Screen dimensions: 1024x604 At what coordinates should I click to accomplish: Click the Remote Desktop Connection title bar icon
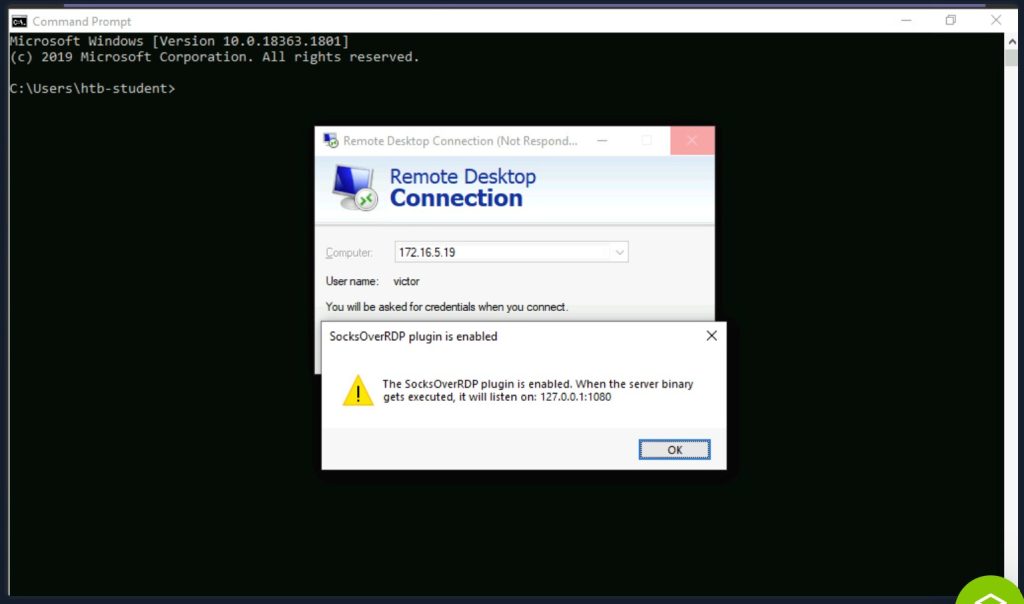[331, 140]
